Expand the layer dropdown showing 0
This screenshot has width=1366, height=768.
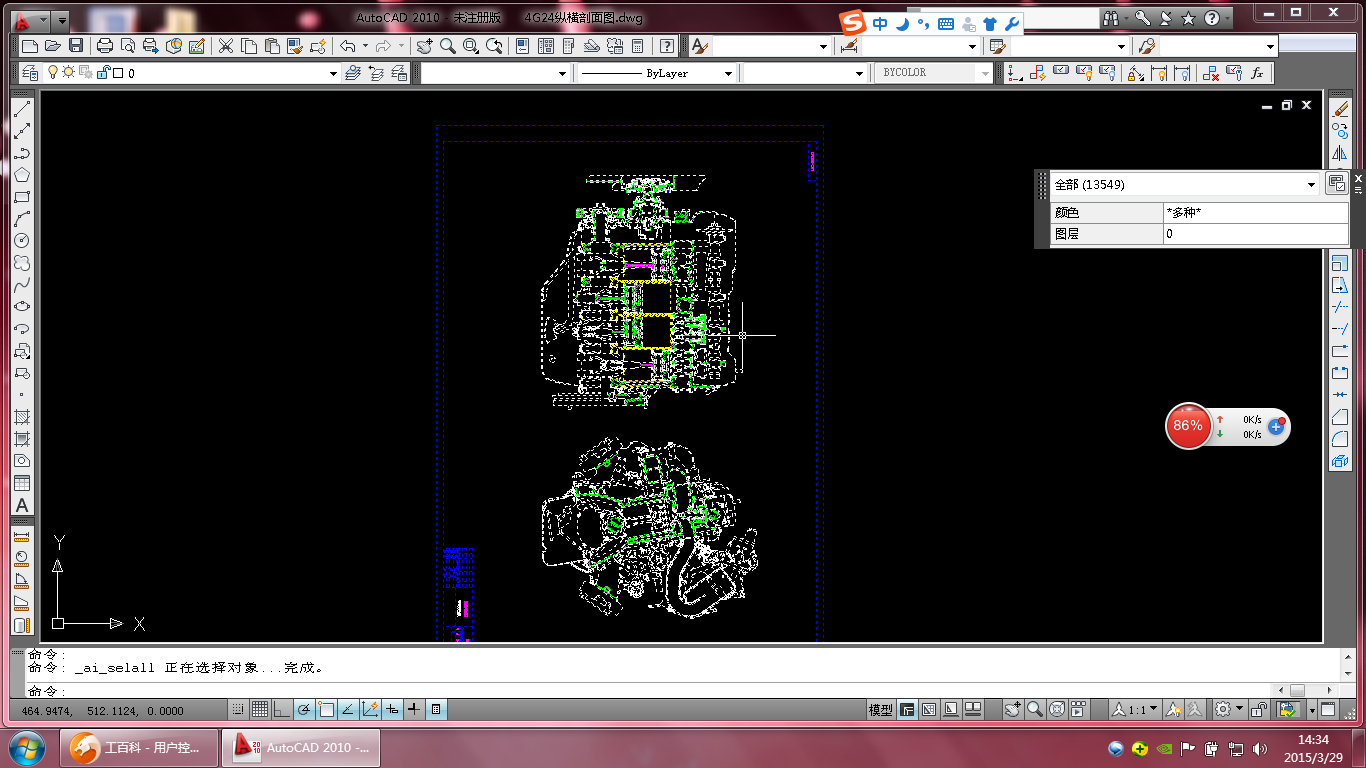tap(333, 73)
